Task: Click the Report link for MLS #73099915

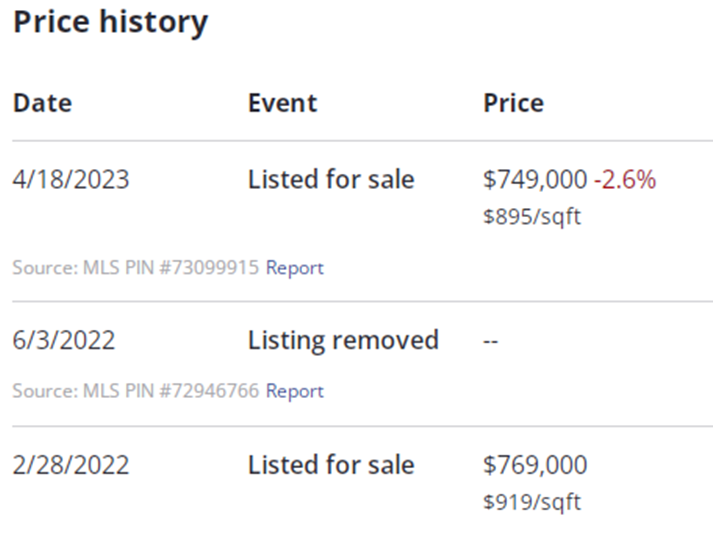Action: click(295, 268)
